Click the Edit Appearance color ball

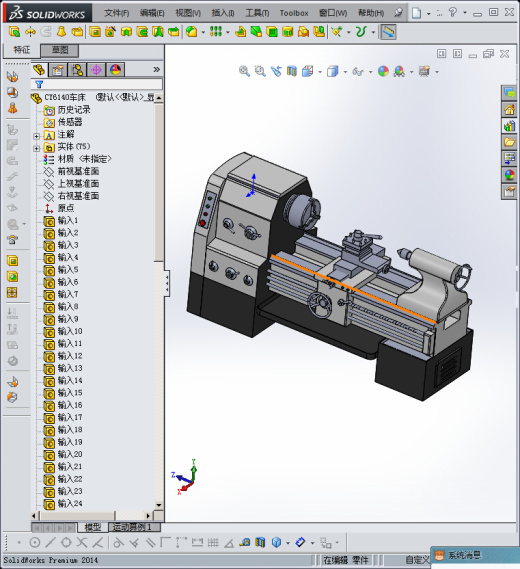point(383,71)
